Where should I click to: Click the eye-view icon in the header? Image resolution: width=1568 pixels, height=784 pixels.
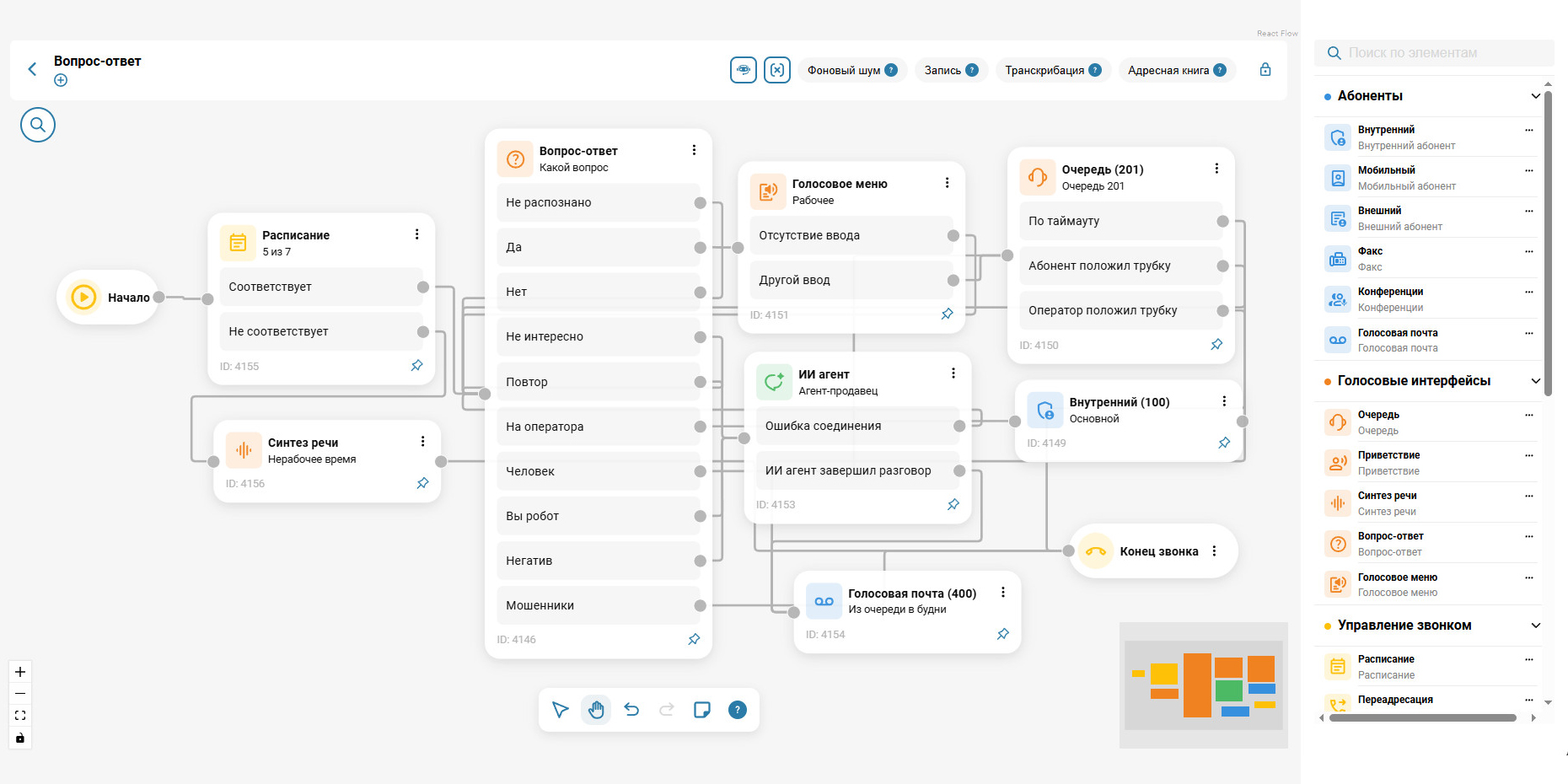(x=744, y=70)
